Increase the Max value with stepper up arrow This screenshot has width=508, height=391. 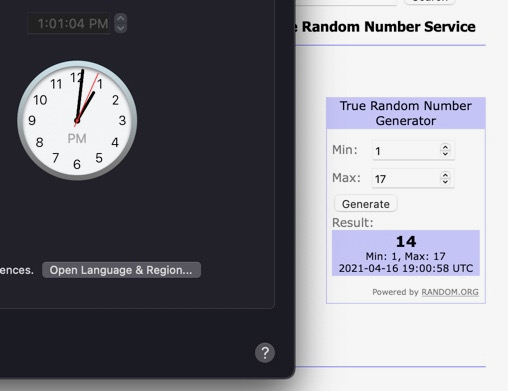[445, 175]
